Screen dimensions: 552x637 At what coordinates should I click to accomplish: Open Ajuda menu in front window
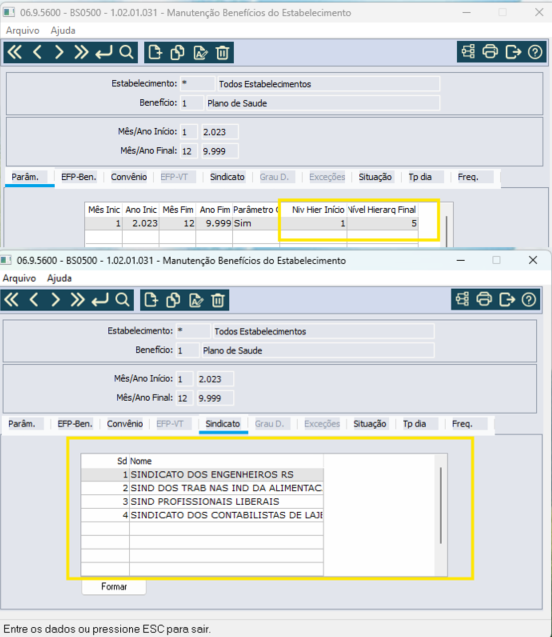coord(59,278)
